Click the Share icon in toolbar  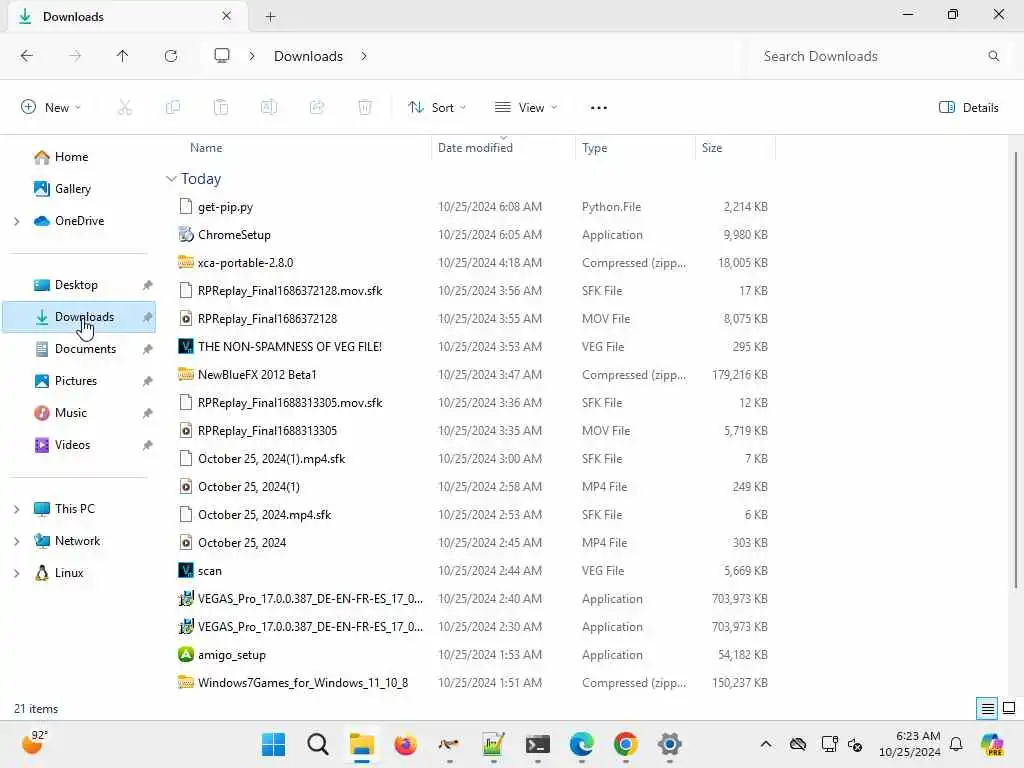pyautogui.click(x=317, y=107)
